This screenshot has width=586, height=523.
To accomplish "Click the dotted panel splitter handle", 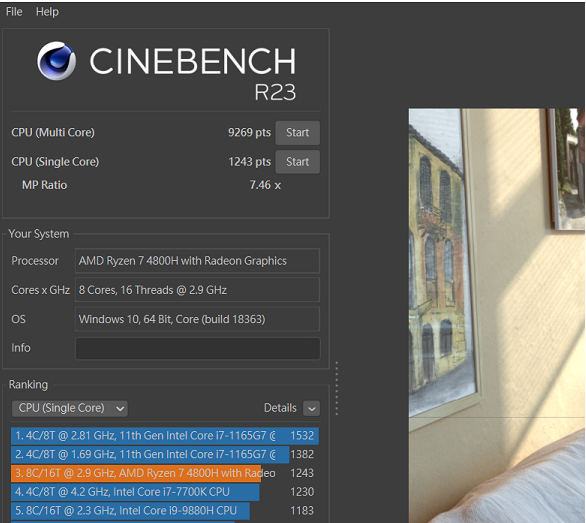I will point(337,388).
